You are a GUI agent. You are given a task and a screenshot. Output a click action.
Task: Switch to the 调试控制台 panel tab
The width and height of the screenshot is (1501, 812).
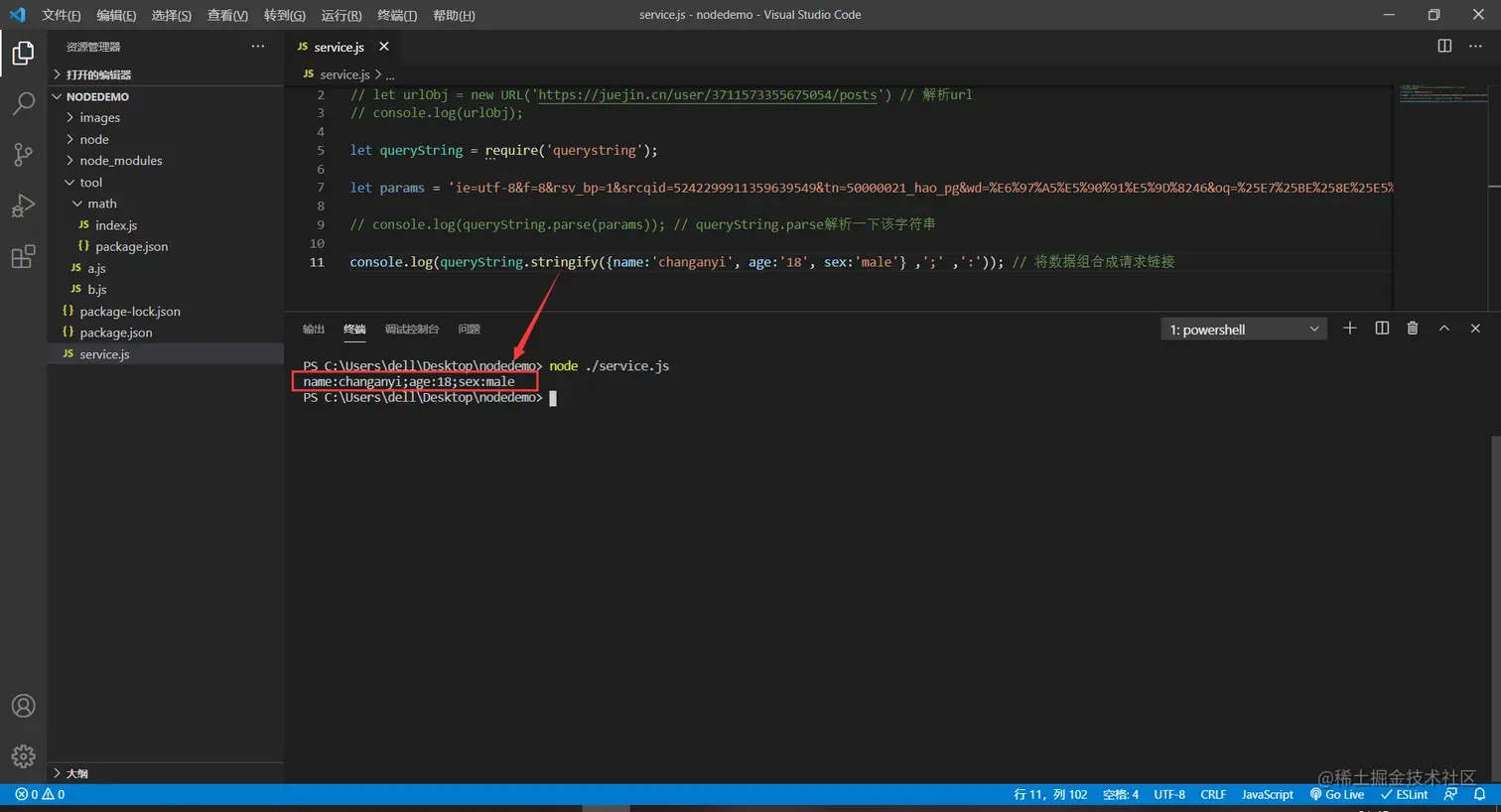[412, 330]
